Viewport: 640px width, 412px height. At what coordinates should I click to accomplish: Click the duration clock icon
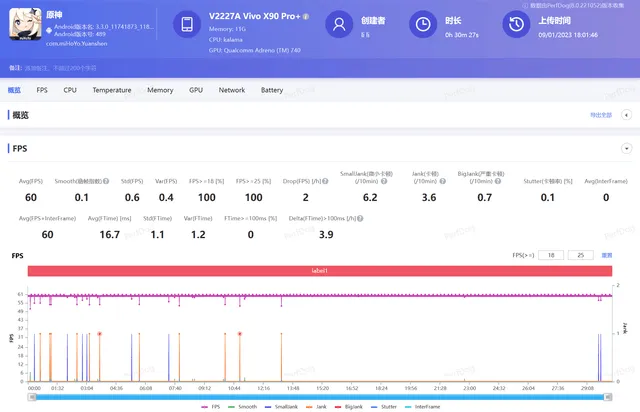point(424,23)
